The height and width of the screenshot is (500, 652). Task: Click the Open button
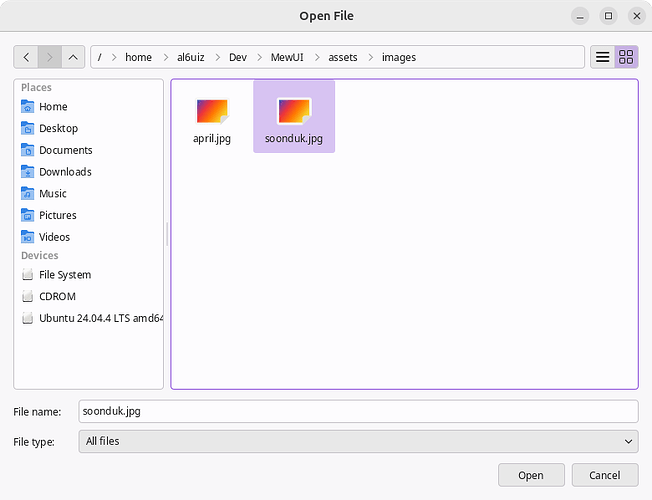point(531,475)
